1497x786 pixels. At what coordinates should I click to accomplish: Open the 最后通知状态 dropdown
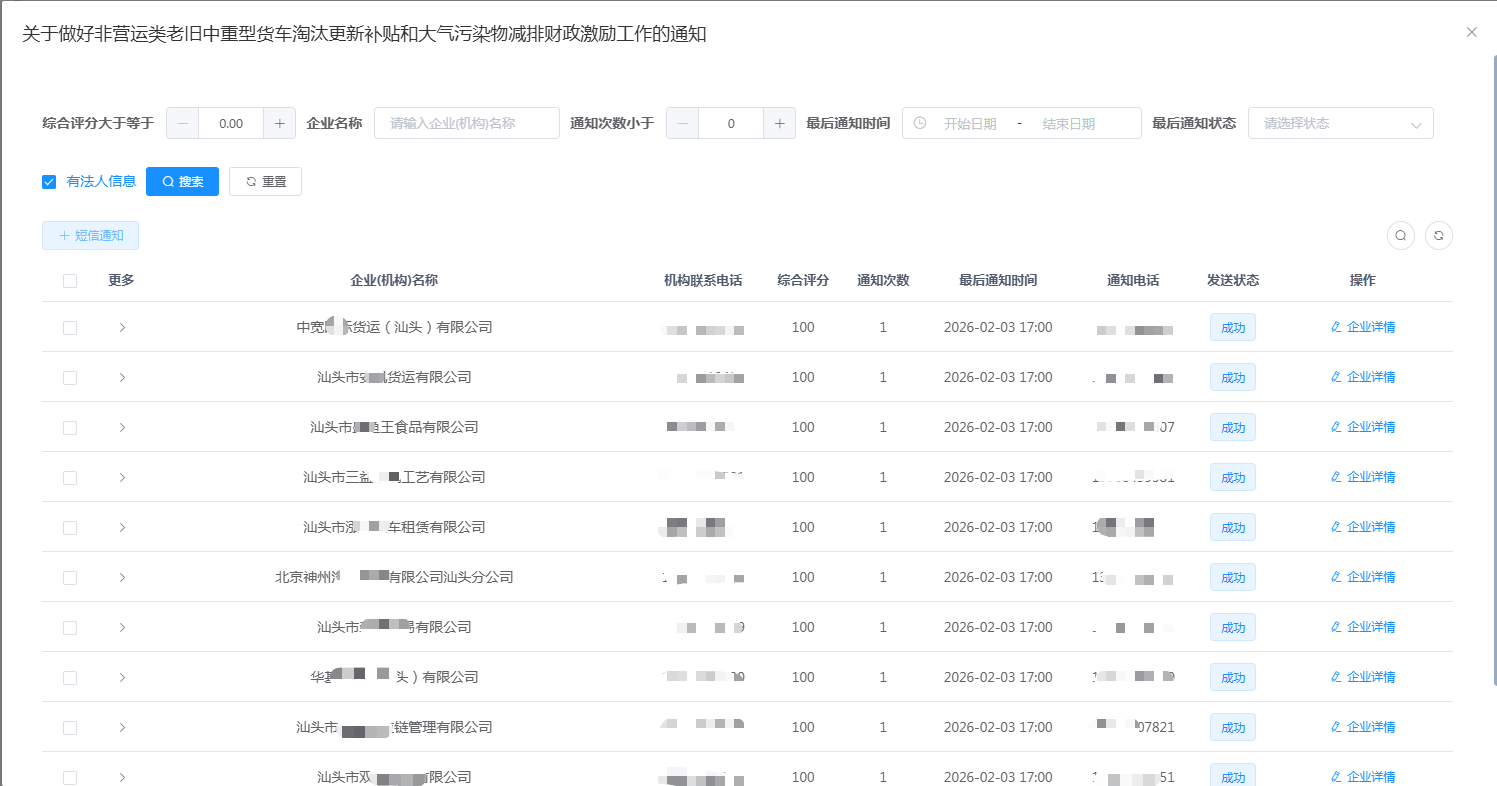click(x=1340, y=123)
